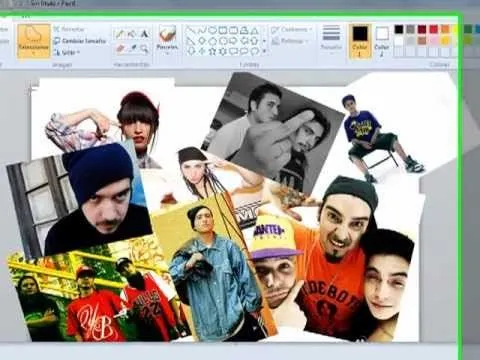The width and height of the screenshot is (480, 360).
Task: Open the Pinceles brushes dropdown arrow
Action: coord(167,53)
